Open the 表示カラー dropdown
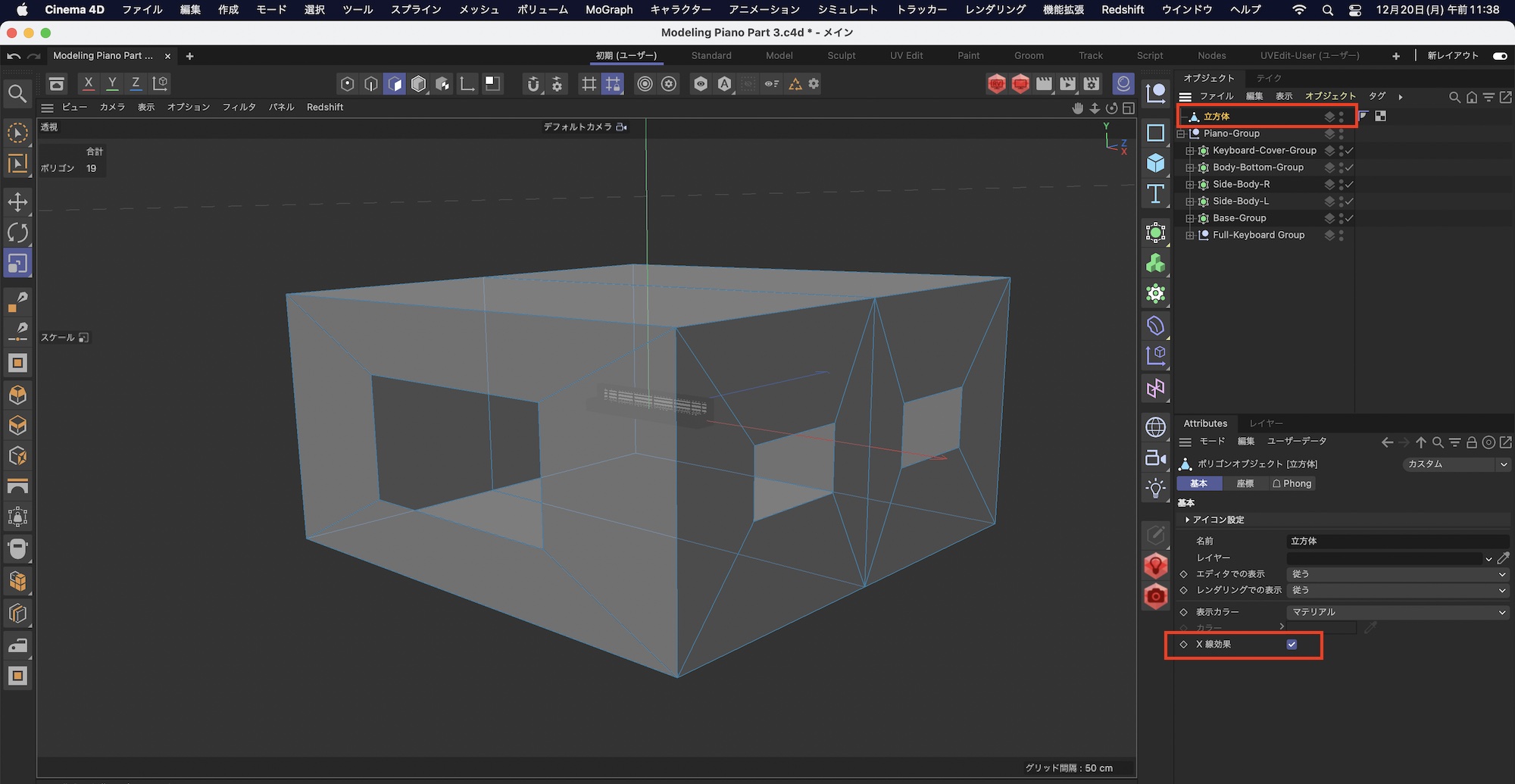The height and width of the screenshot is (784, 1515). [1397, 612]
